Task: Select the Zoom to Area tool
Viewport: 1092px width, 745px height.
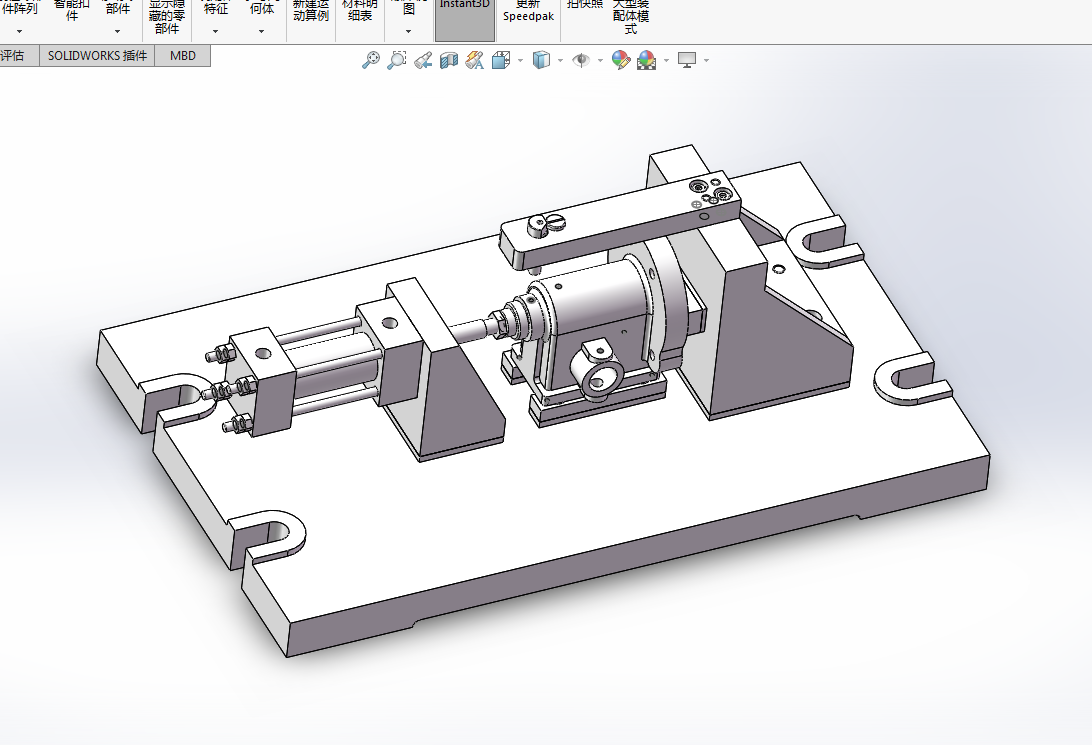Action: click(396, 60)
